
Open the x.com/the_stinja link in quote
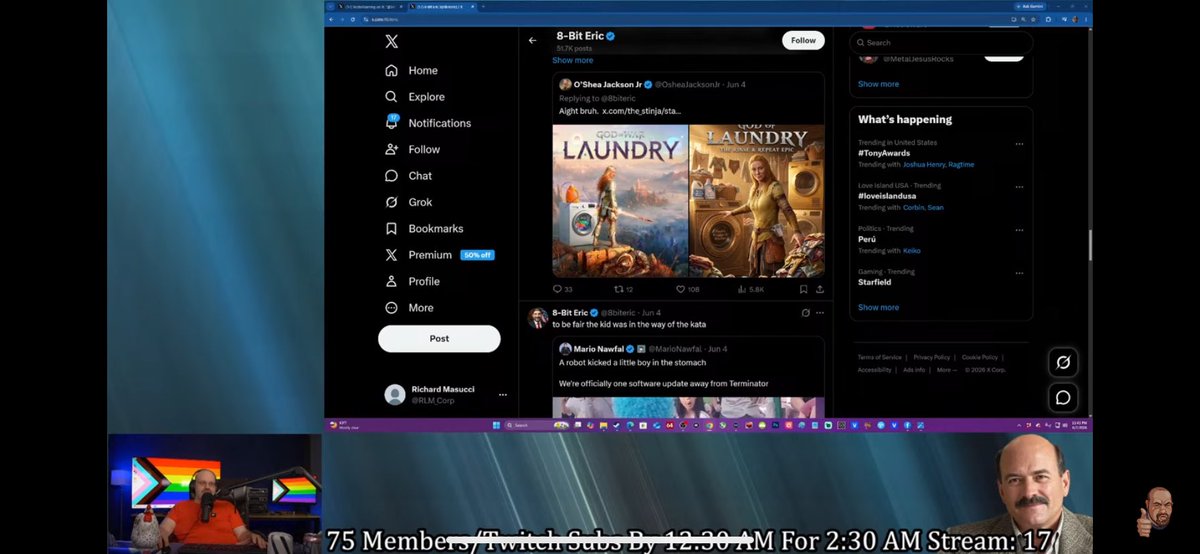tap(641, 110)
